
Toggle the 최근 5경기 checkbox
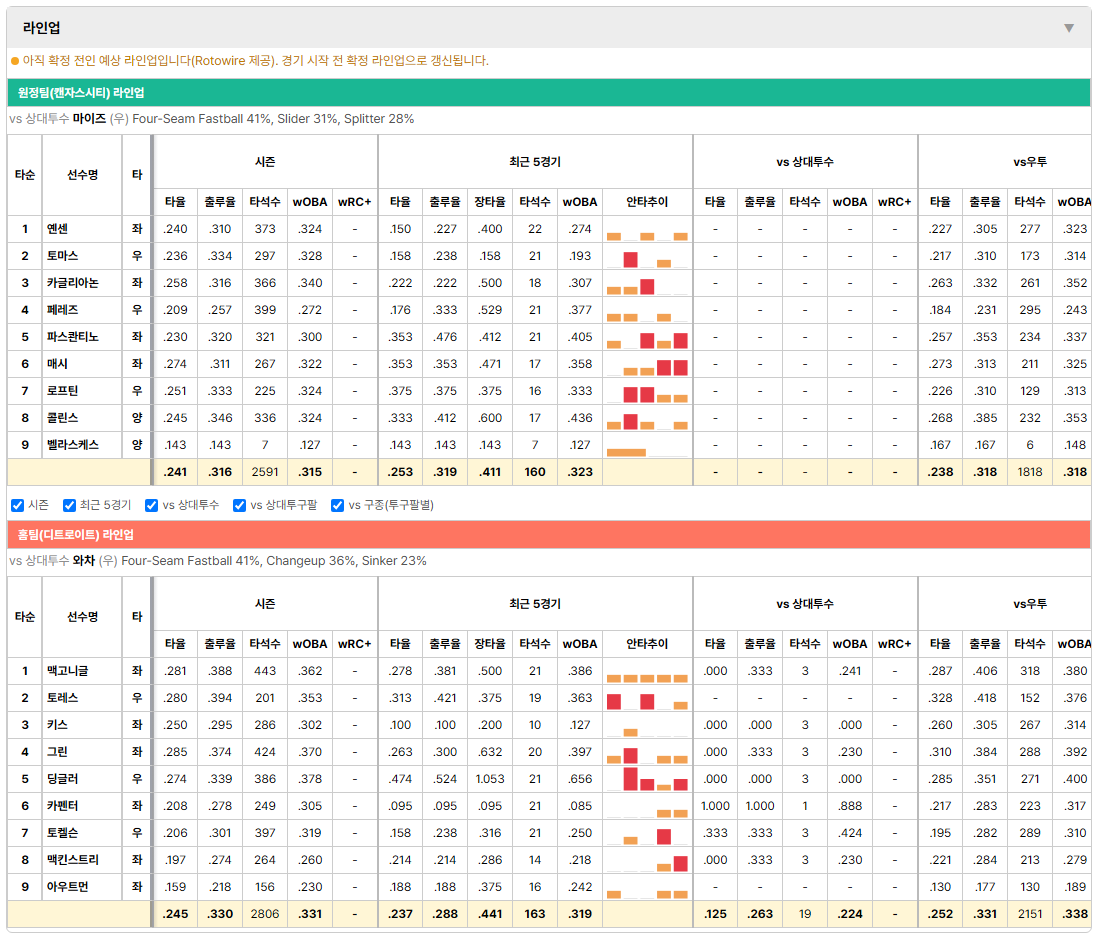click(x=69, y=506)
